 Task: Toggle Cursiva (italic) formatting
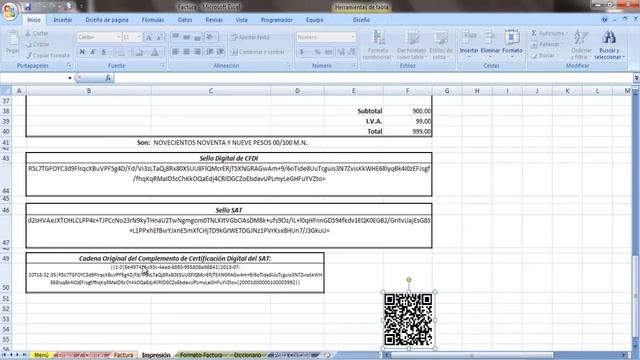coord(93,52)
